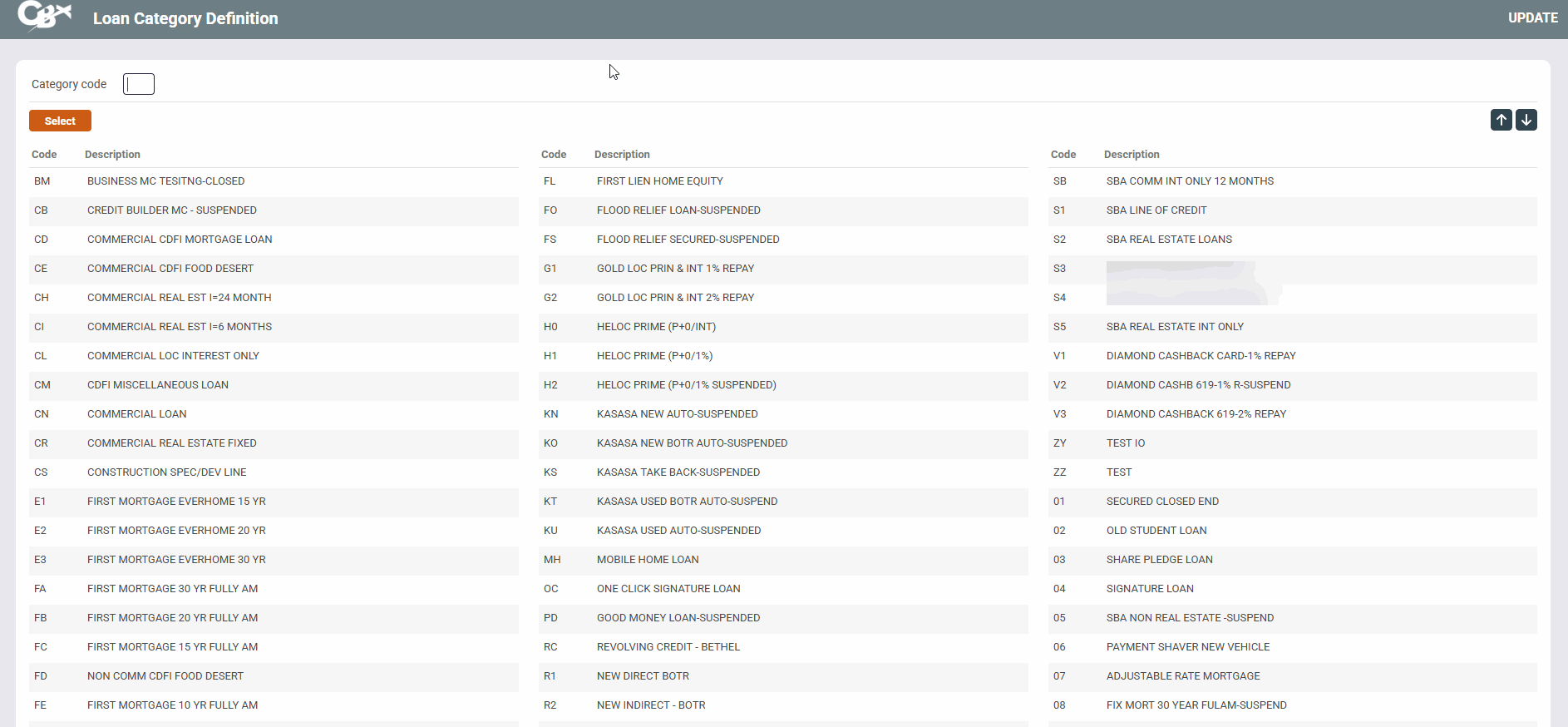Choose FIRST LIEN HOME EQUITY row
The width and height of the screenshot is (1568, 727).
(659, 181)
